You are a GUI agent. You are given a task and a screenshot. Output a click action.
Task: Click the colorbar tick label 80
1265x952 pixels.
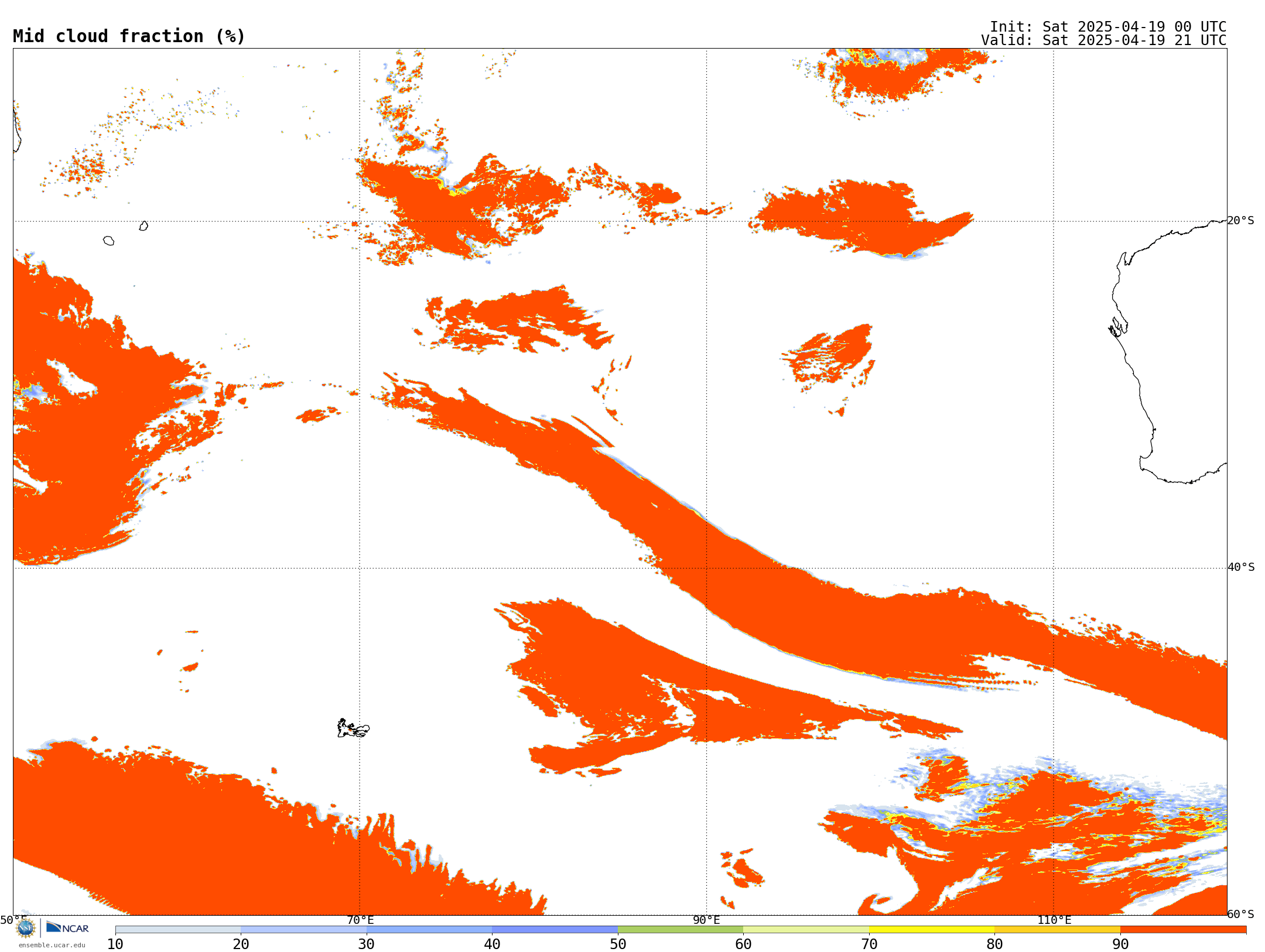(994, 944)
